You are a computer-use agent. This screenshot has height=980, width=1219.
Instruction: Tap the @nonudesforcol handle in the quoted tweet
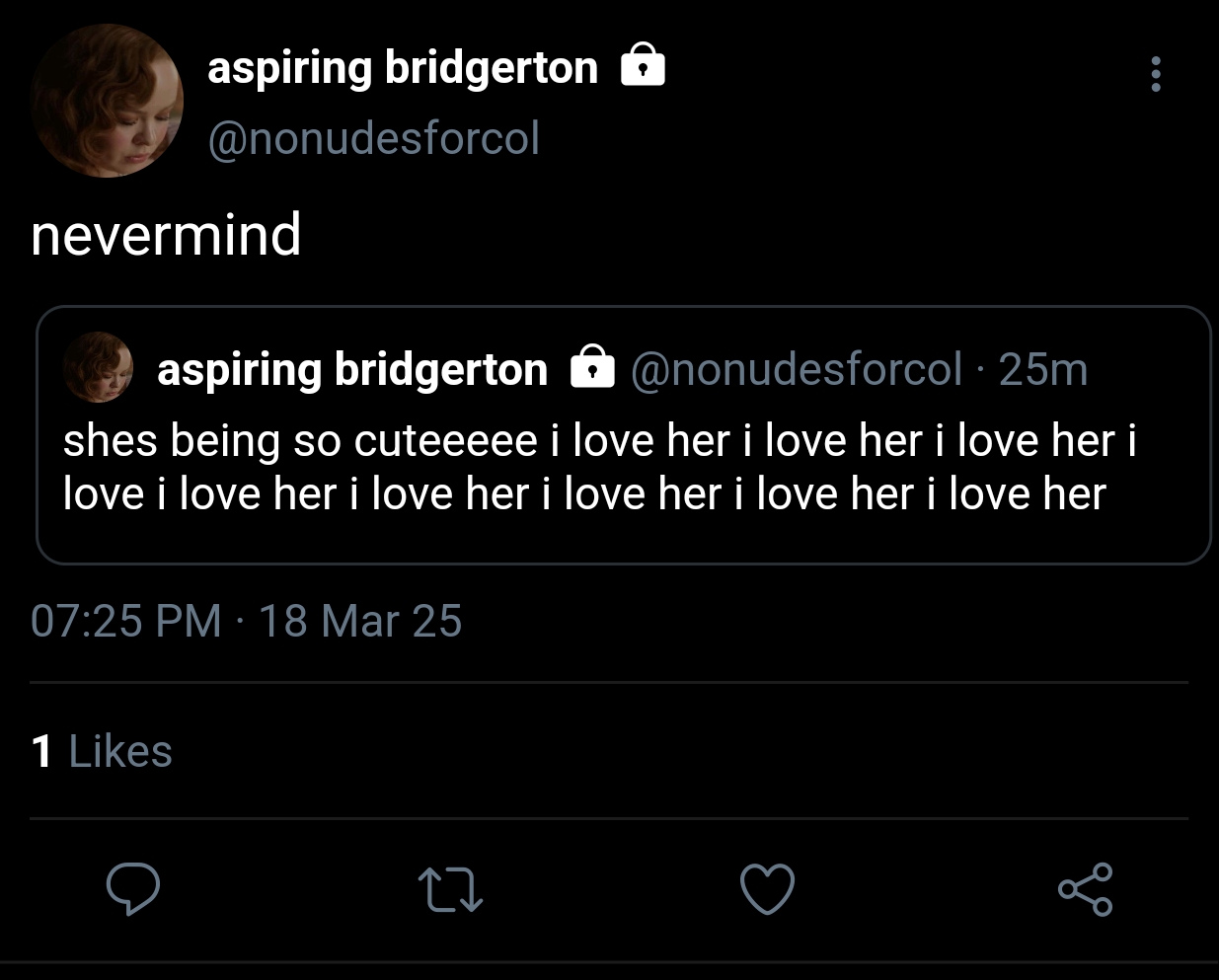pos(796,370)
